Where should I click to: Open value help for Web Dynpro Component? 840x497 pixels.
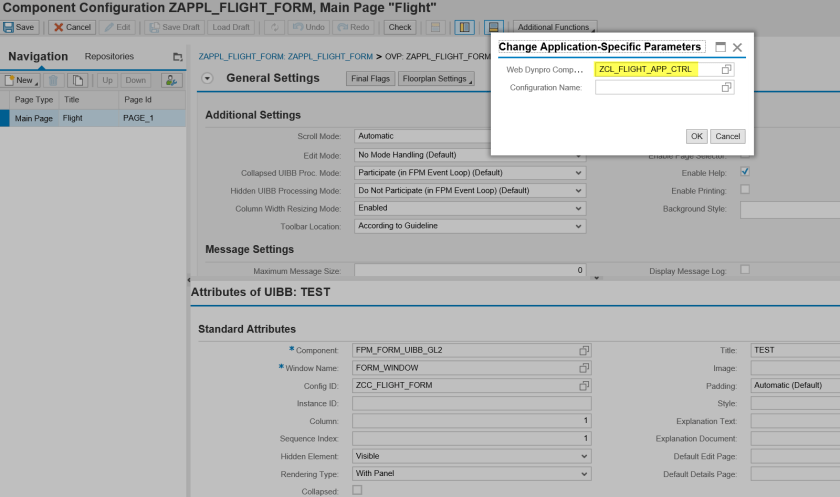click(x=726, y=69)
